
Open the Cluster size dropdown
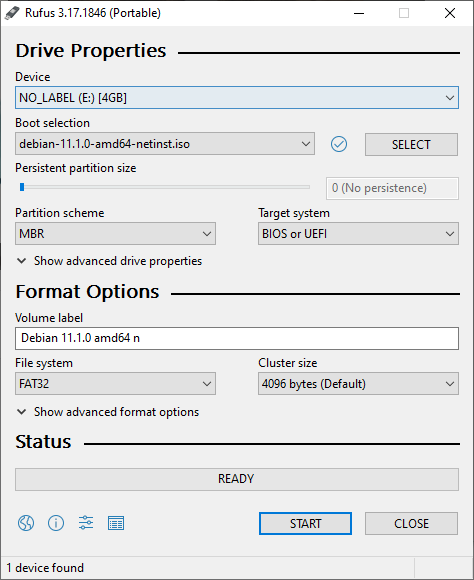[x=358, y=384]
